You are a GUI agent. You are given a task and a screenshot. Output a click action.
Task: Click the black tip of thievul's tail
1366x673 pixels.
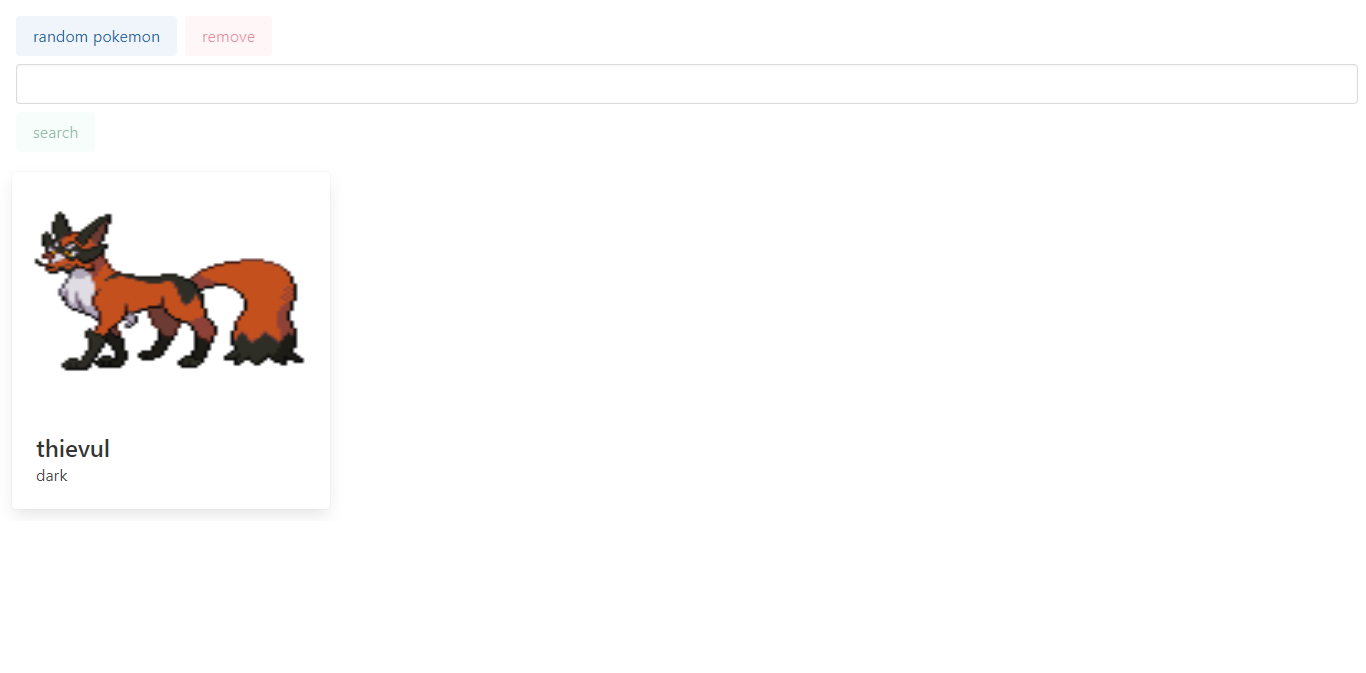click(265, 350)
